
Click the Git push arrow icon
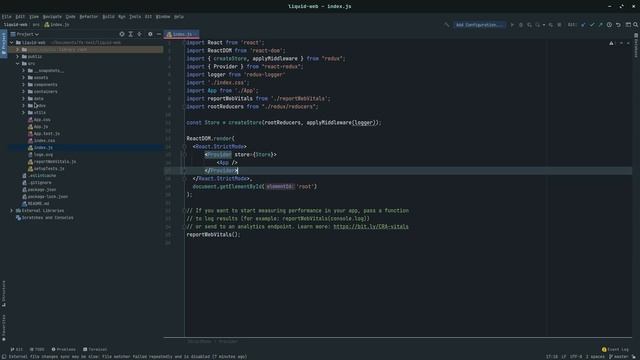click(600, 25)
